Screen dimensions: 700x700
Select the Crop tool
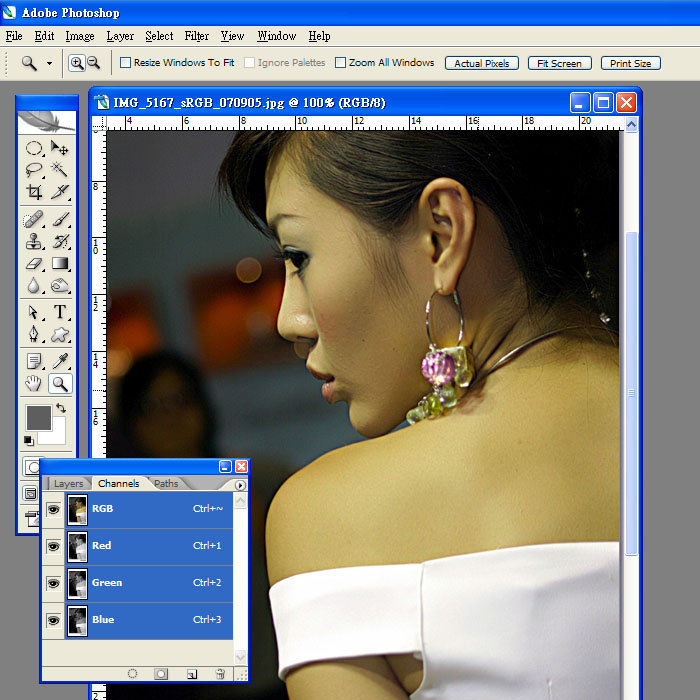pos(34,192)
